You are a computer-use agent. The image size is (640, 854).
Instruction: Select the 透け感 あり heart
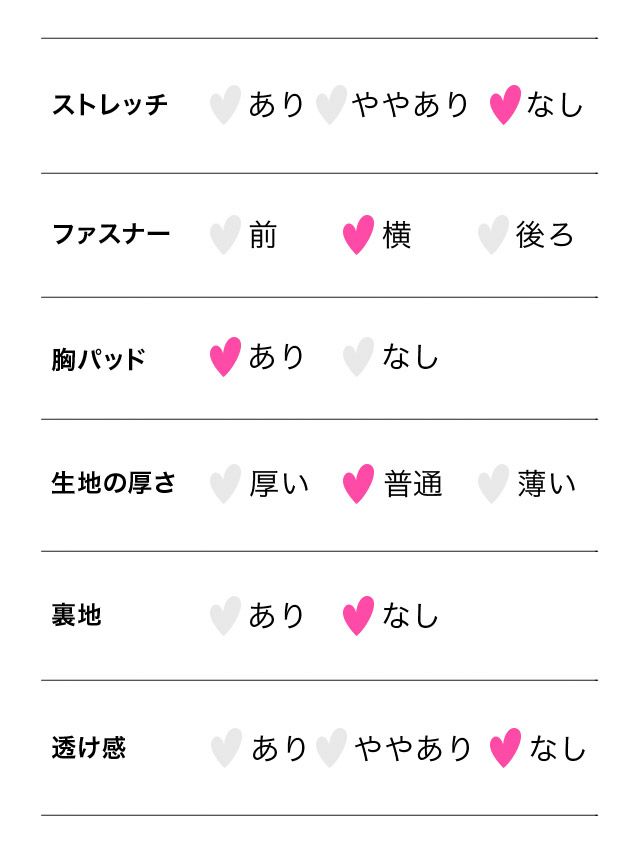click(226, 748)
